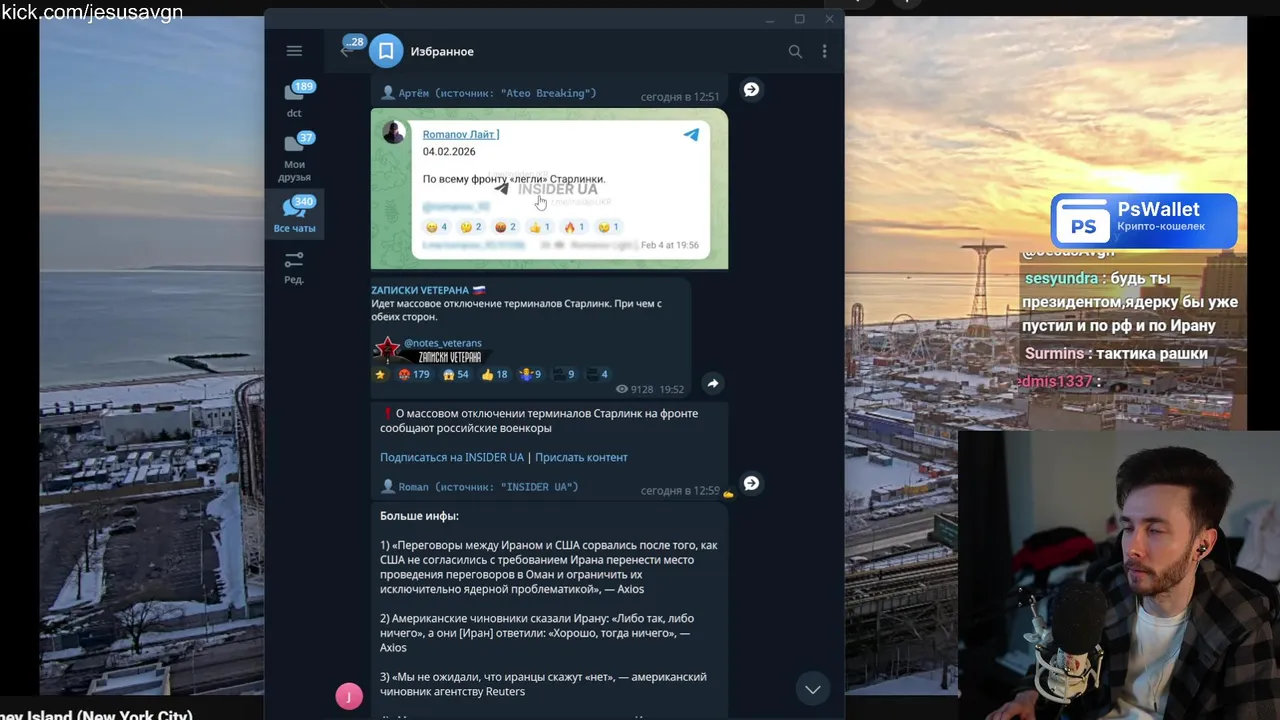This screenshot has width=1280, height=720.
Task: Click the dmis1337 username in the stream chat
Action: pyautogui.click(x=1056, y=381)
